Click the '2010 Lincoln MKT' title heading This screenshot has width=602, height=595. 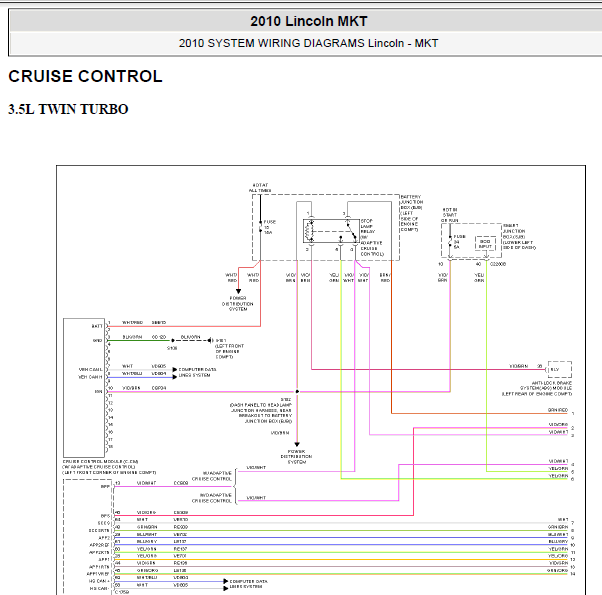coord(309,21)
